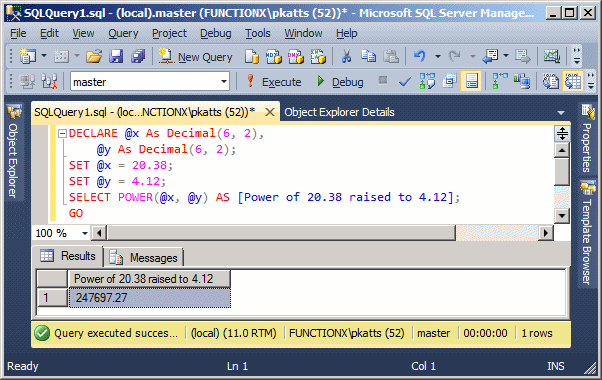The image size is (602, 380).
Task: Click the Add New Item icon
Action: pos(61,56)
